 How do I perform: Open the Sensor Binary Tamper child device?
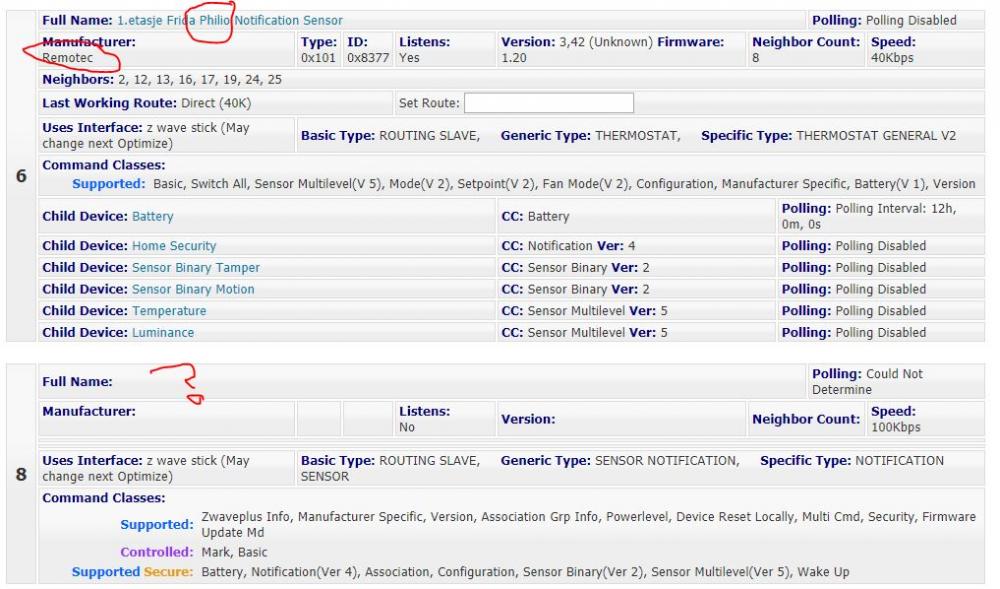[x=196, y=268]
